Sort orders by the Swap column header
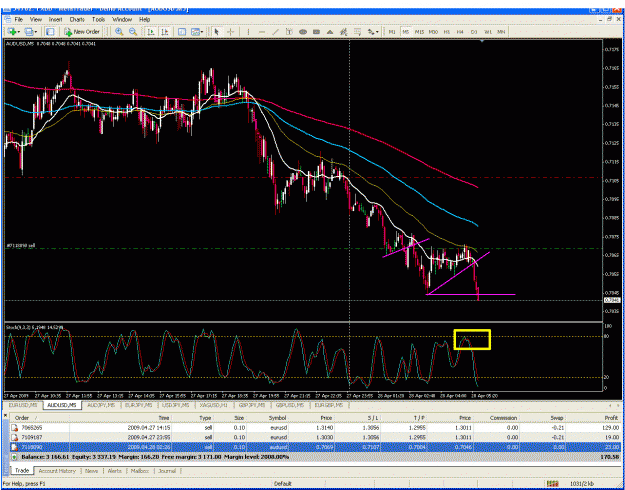Screen dimensions: 625x490 click(557, 418)
